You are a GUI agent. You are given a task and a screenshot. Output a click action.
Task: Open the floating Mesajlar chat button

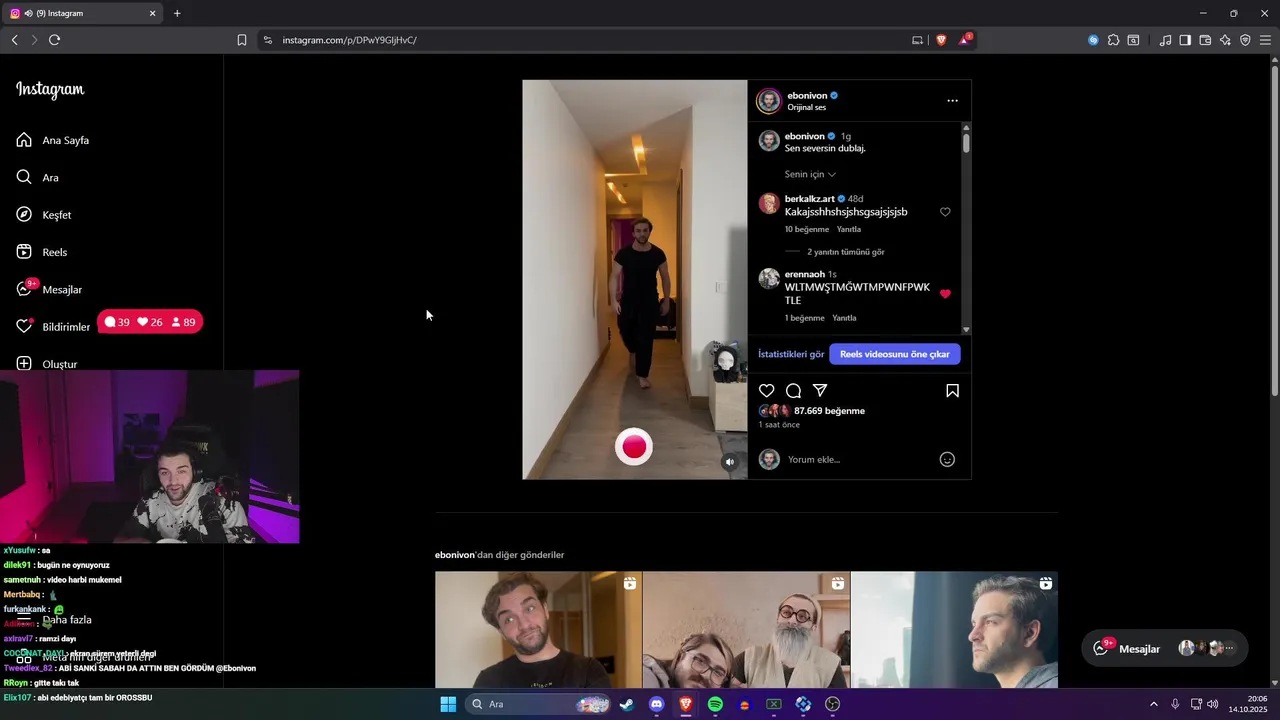click(1165, 648)
